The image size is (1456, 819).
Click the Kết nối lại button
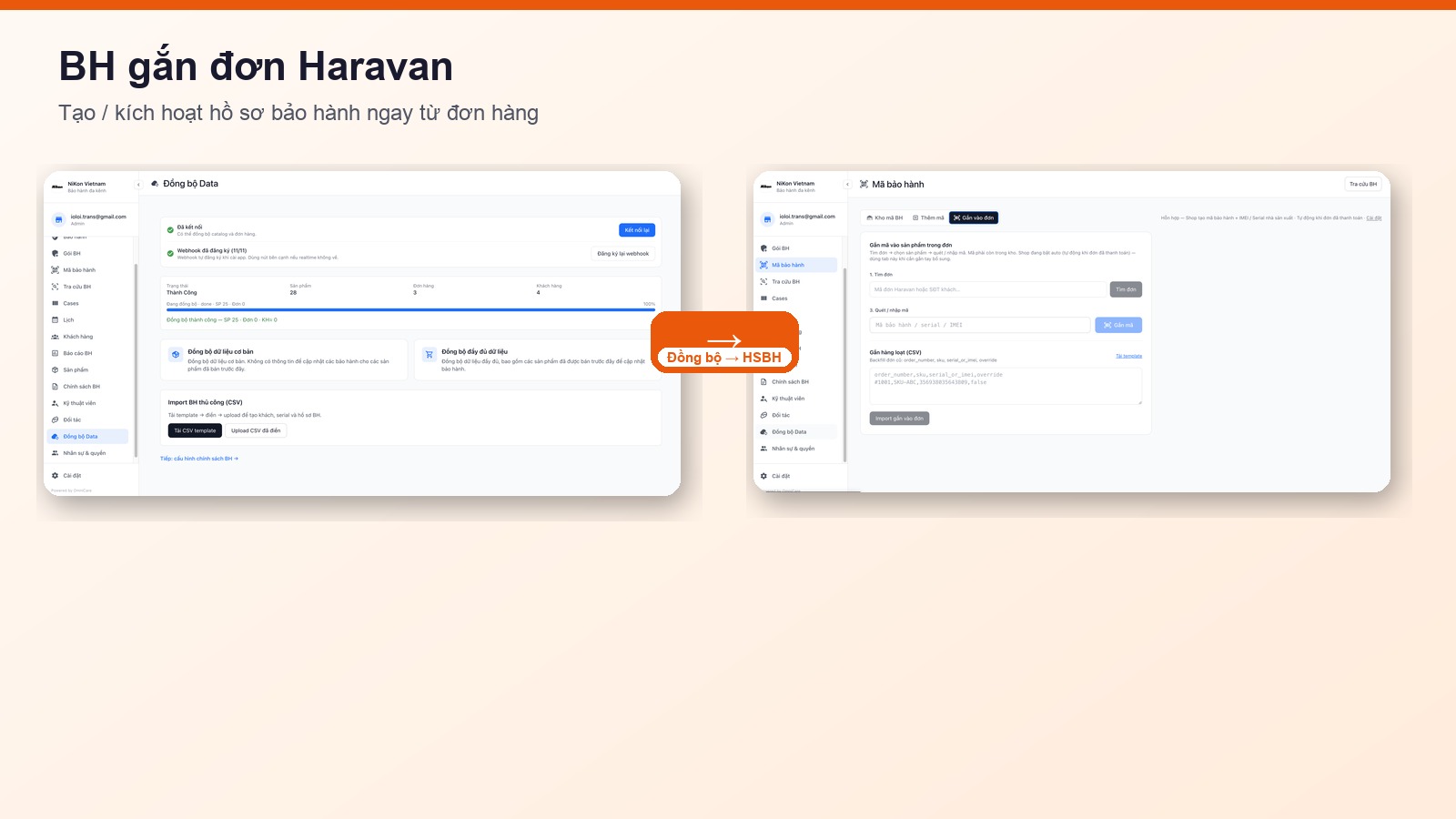point(637,230)
